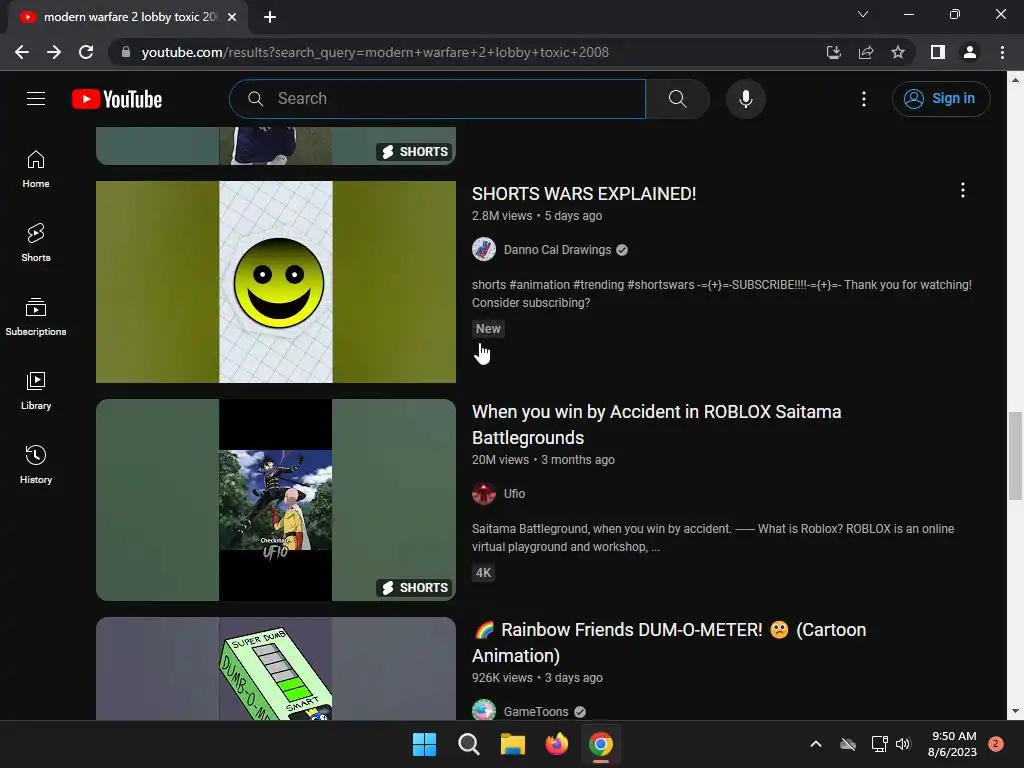
Task: Open options for SHORTS WARS EXPLAINED video
Action: [962, 190]
